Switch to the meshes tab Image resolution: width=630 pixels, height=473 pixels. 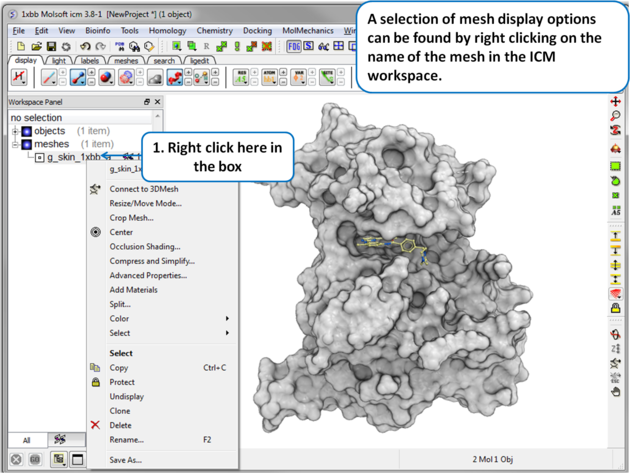126,61
